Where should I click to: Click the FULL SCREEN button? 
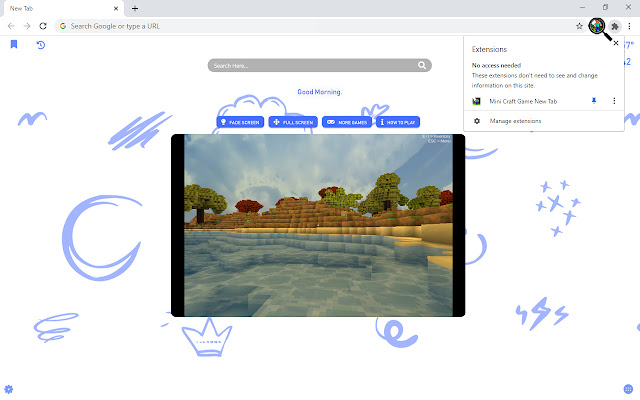(293, 122)
